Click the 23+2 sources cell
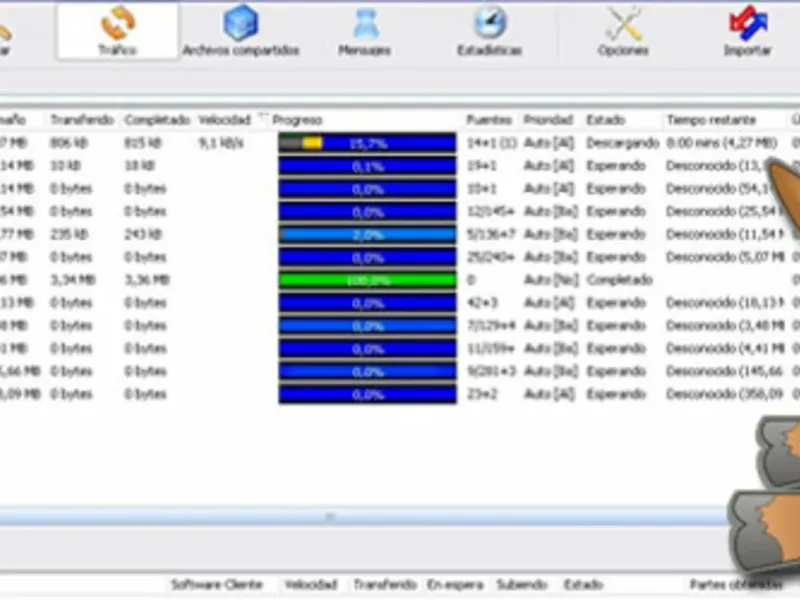This screenshot has height=600, width=800. (x=482, y=394)
